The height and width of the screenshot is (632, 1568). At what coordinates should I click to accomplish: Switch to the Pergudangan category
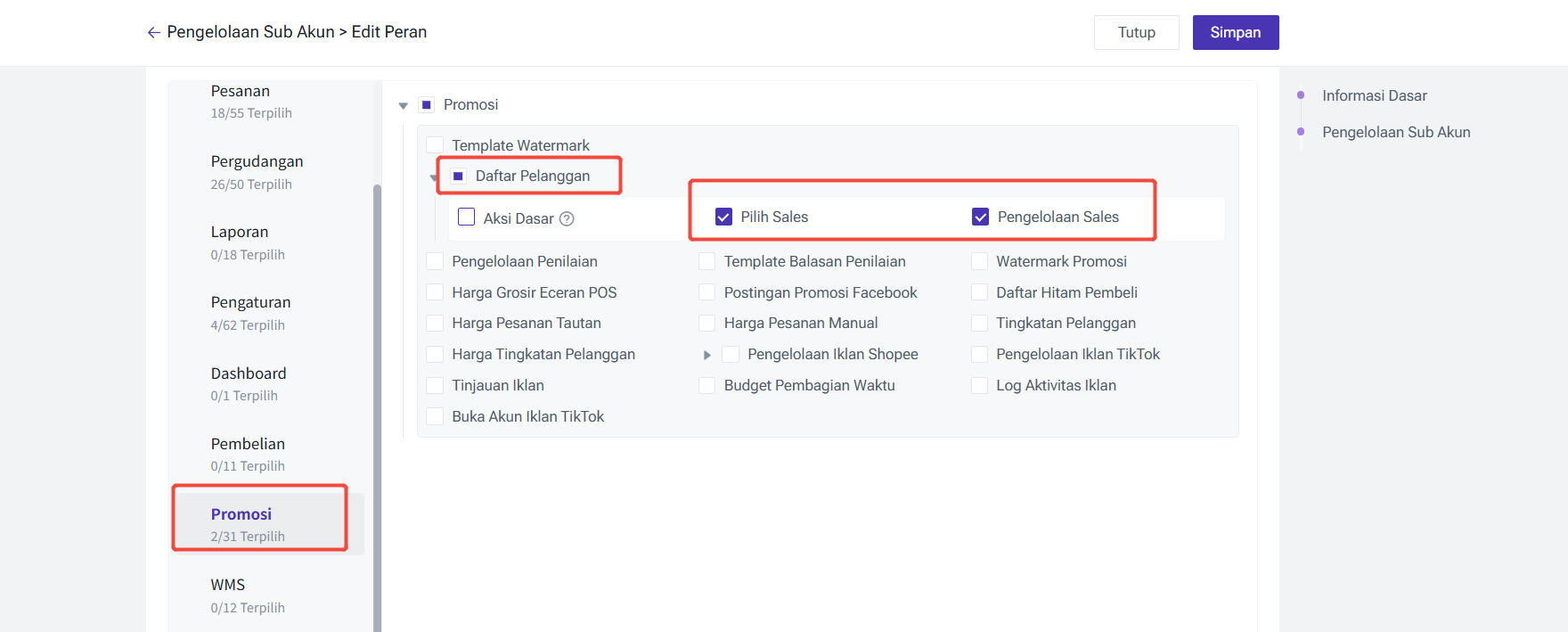click(x=257, y=162)
